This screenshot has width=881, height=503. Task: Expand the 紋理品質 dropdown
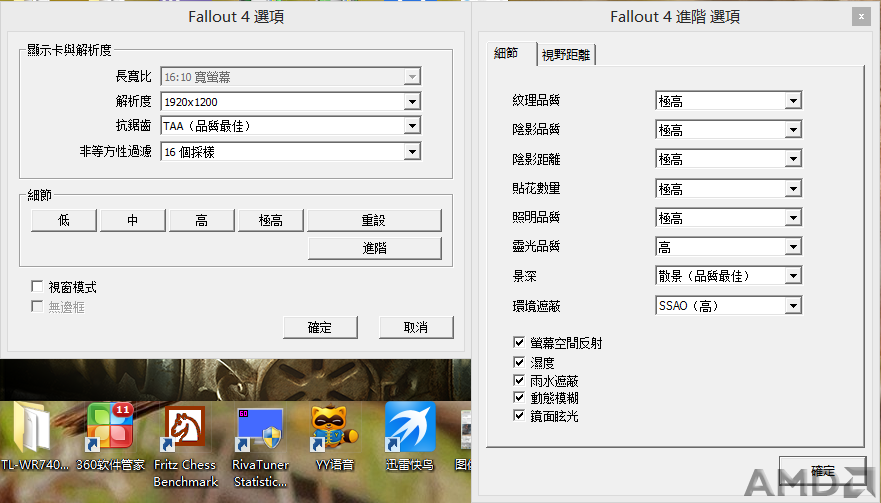pos(728,101)
